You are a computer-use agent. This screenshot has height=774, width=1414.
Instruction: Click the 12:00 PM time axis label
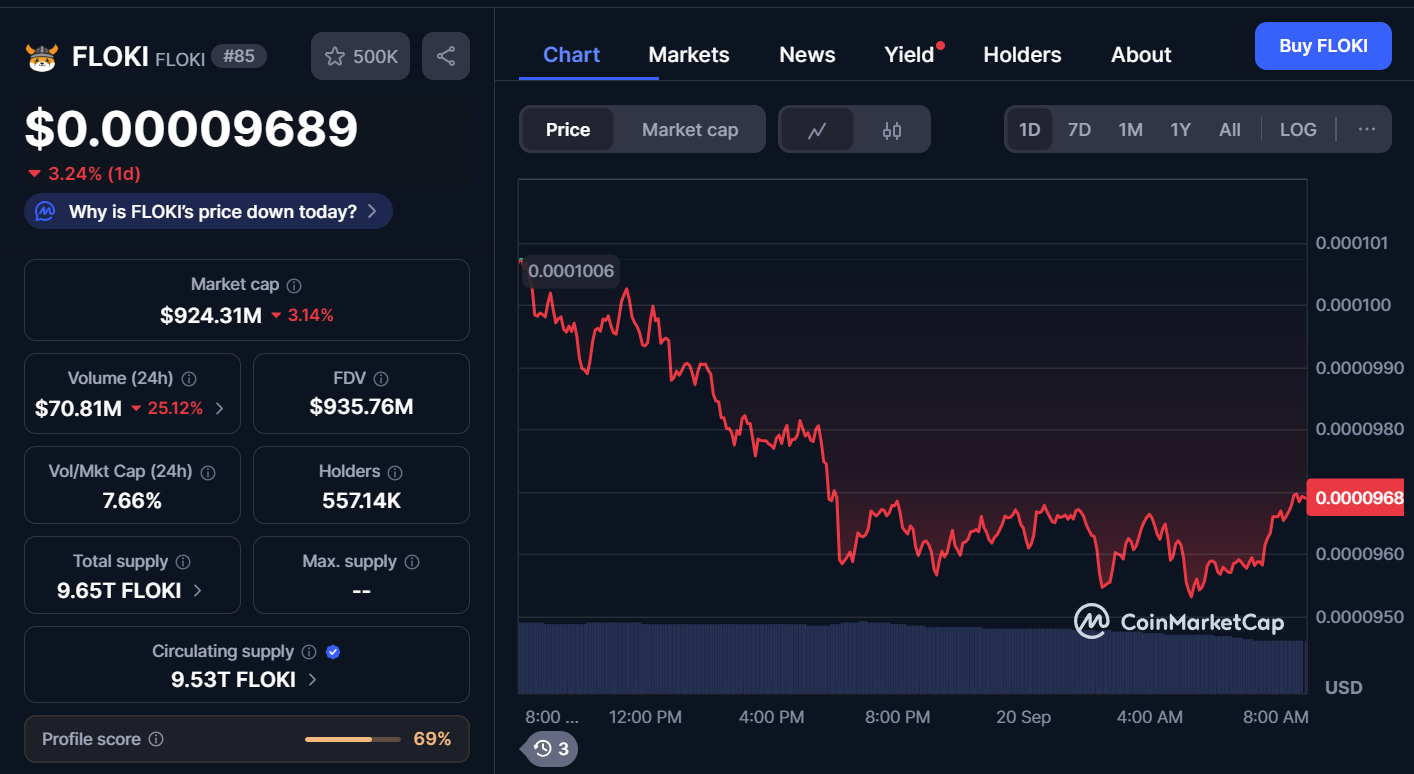tap(645, 717)
